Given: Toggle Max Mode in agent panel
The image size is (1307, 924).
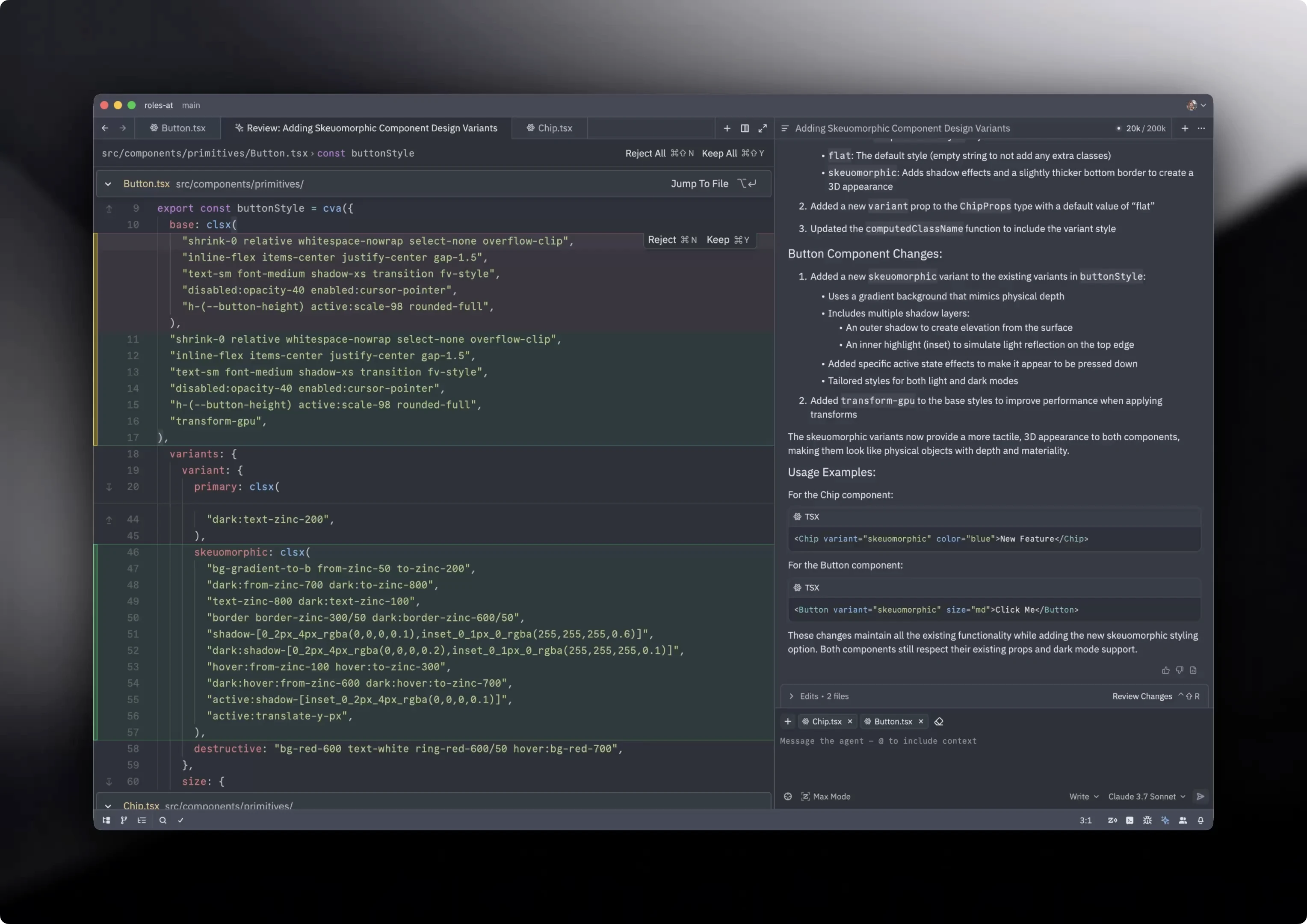Looking at the screenshot, I should pos(825,797).
